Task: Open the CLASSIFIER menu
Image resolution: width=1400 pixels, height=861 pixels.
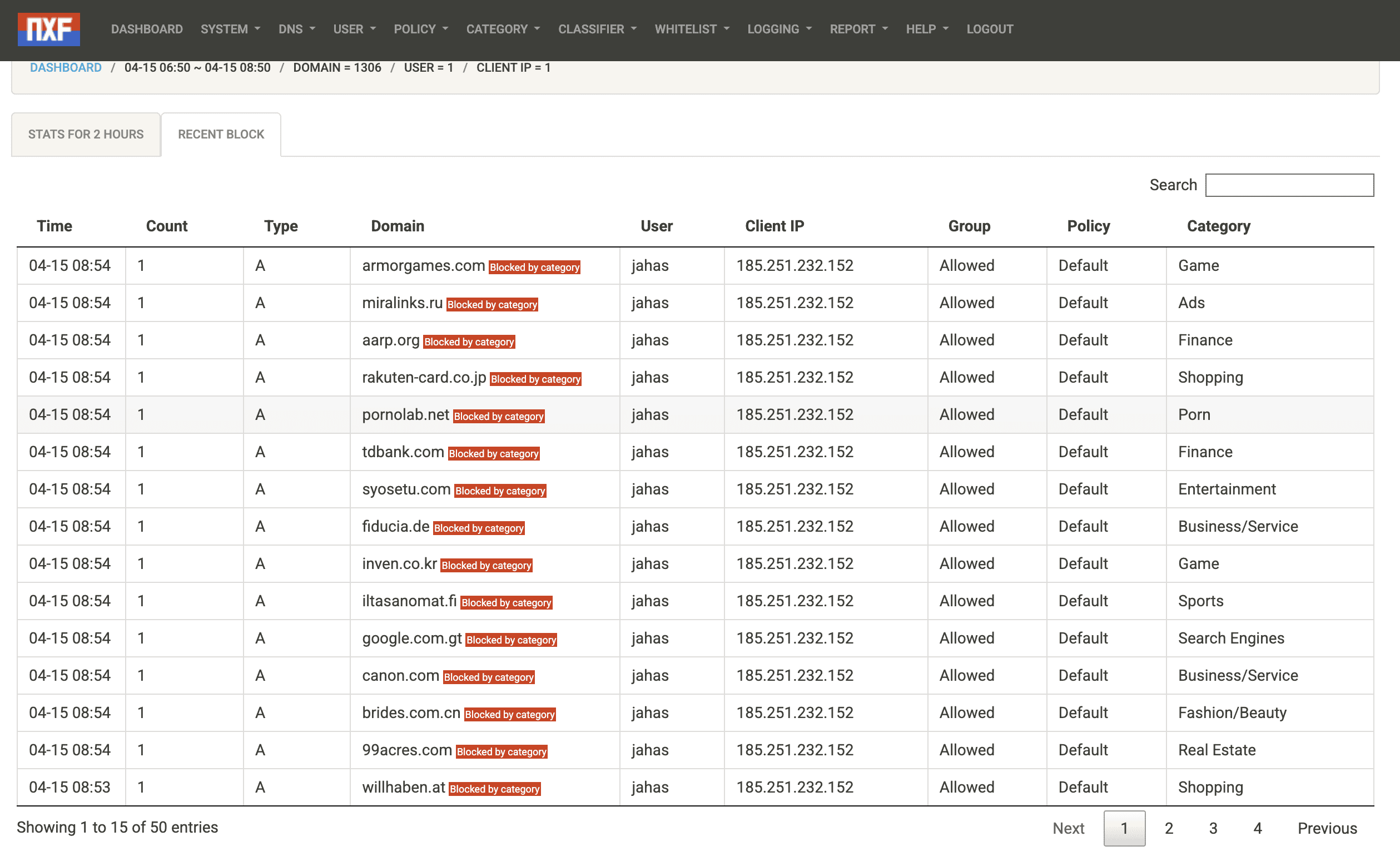Action: point(597,29)
